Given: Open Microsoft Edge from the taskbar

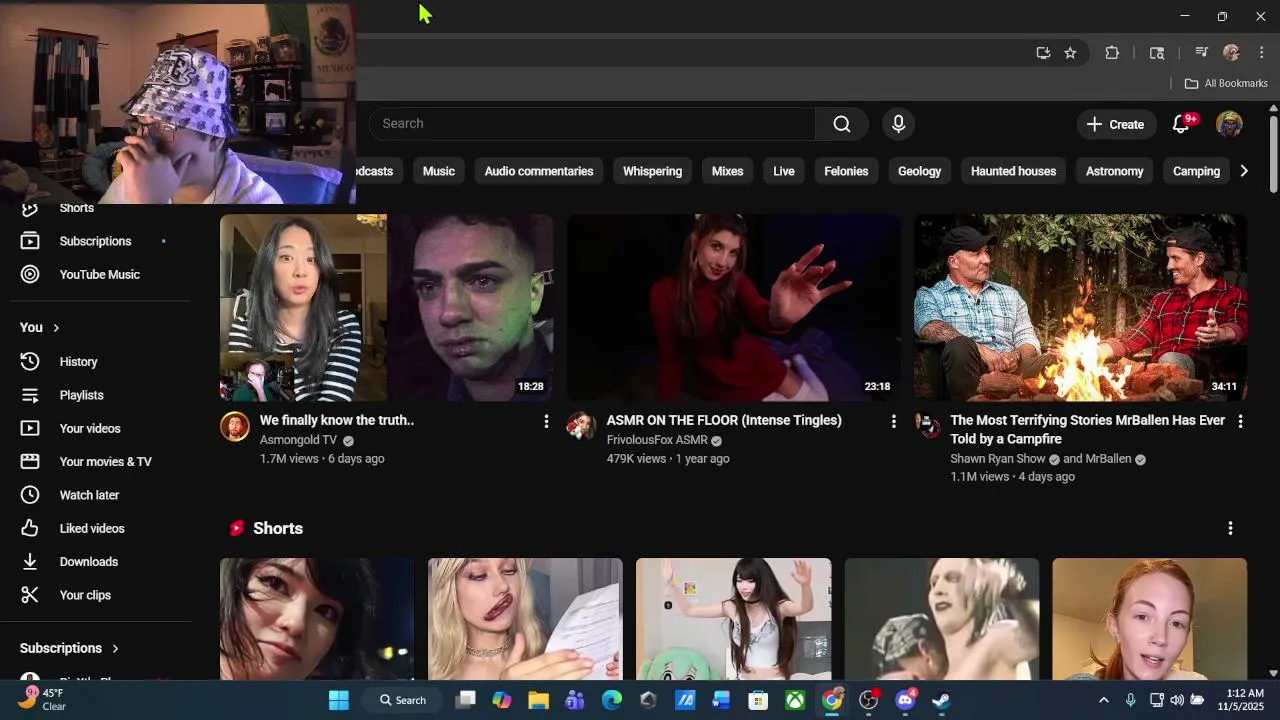Looking at the screenshot, I should [611, 700].
